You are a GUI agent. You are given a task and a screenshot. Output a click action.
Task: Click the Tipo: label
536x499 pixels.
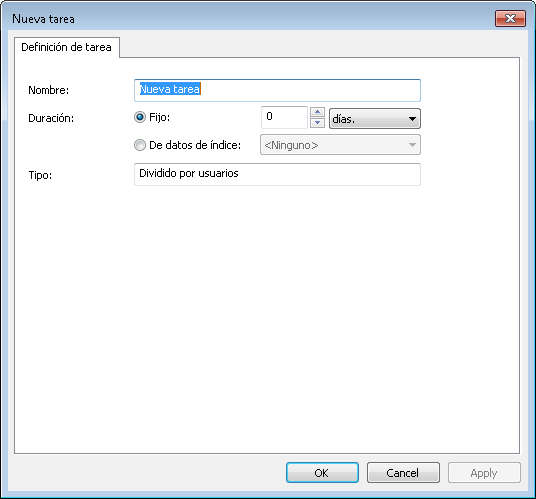40,175
